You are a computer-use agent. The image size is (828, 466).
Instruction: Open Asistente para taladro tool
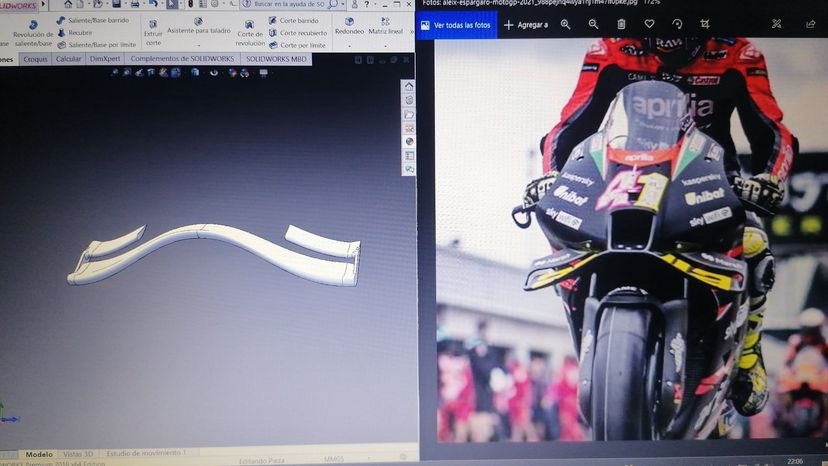coord(199,26)
